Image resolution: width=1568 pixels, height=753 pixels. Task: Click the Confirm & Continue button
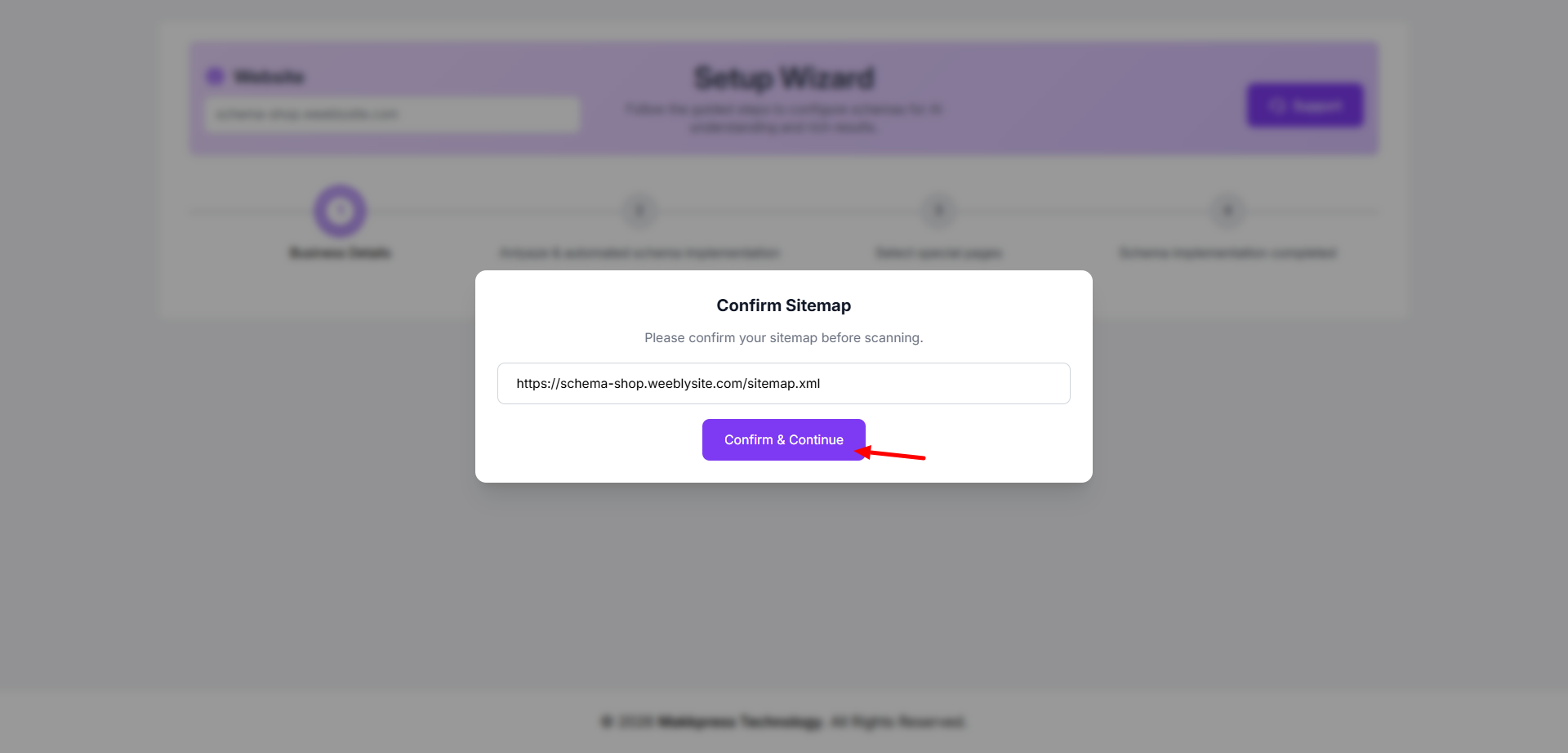tap(783, 439)
